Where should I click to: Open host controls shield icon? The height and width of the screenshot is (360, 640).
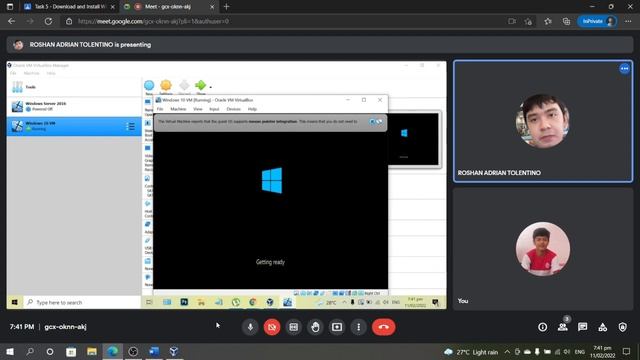622,327
